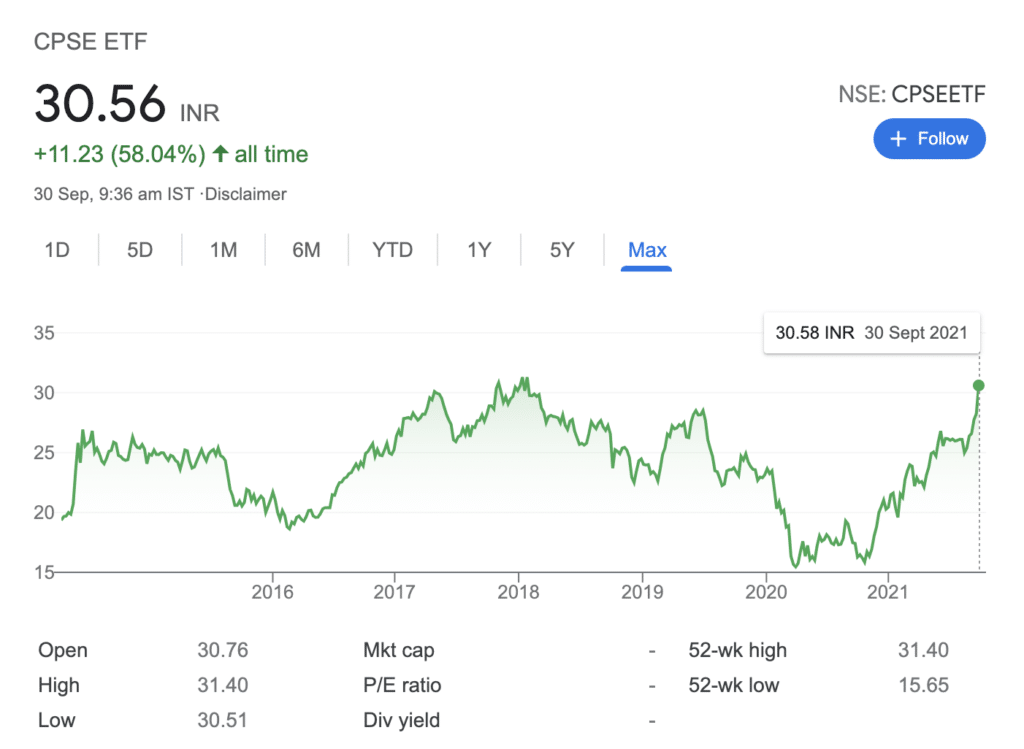
Task: Click the Open value 30.76
Action: click(x=223, y=650)
